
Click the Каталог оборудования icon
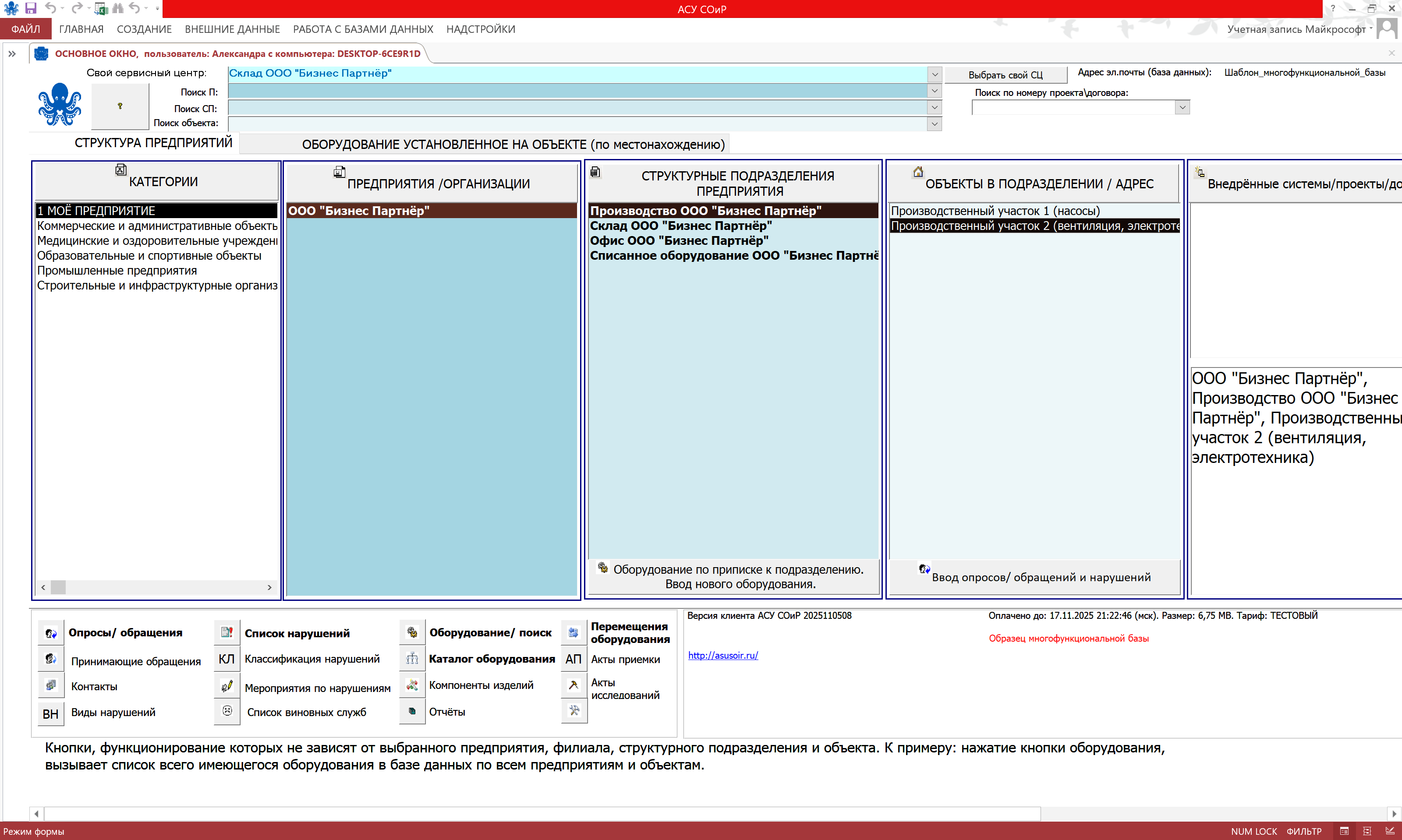click(412, 659)
